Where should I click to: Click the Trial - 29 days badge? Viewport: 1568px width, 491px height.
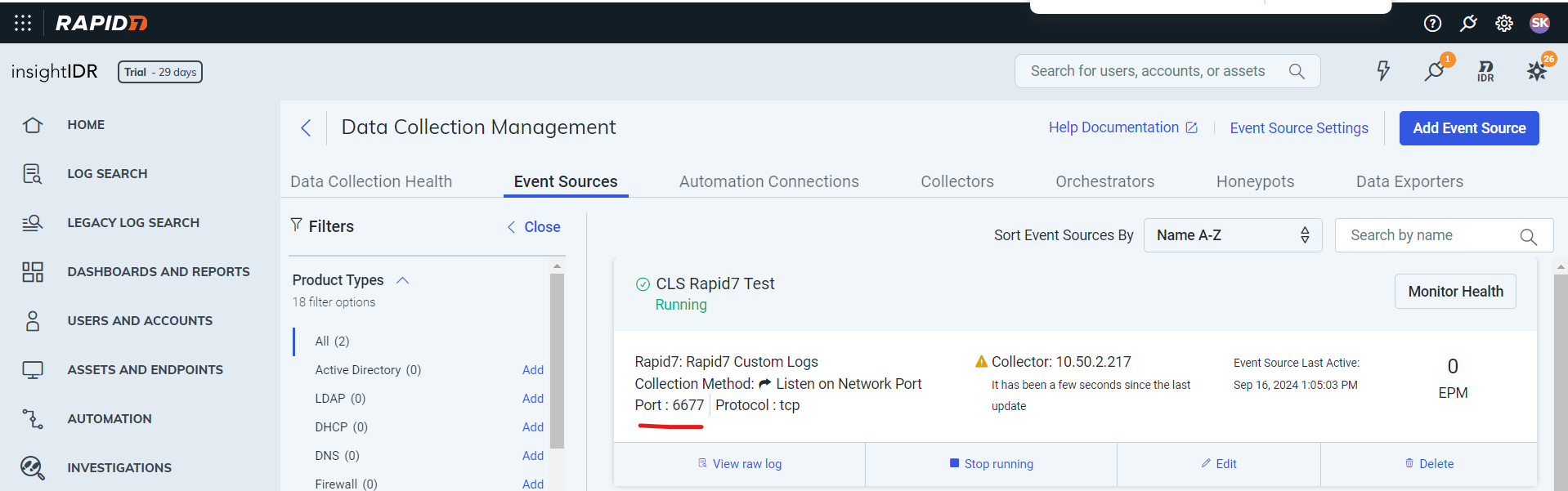click(x=160, y=72)
